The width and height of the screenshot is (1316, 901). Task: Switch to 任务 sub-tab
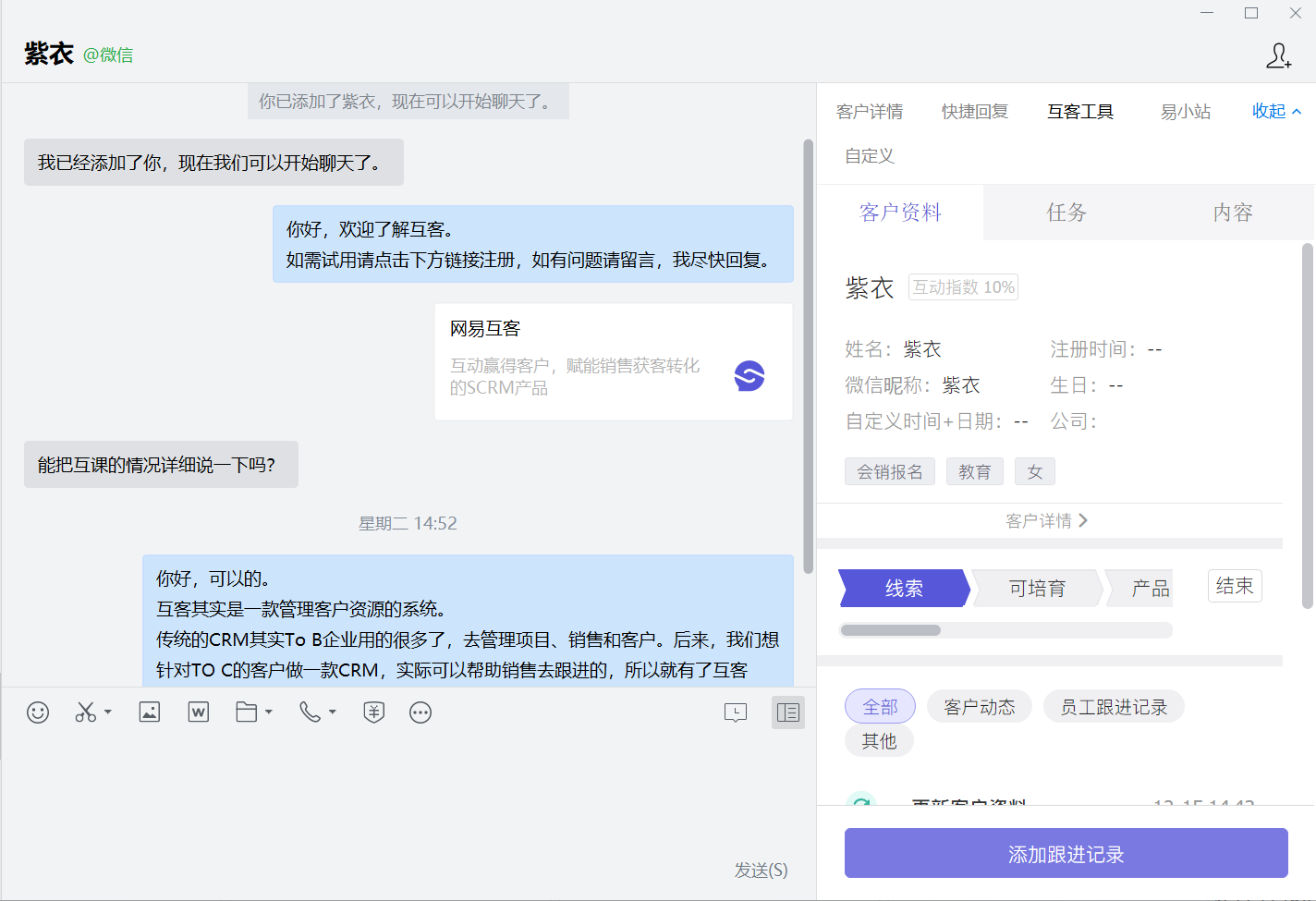1066,213
